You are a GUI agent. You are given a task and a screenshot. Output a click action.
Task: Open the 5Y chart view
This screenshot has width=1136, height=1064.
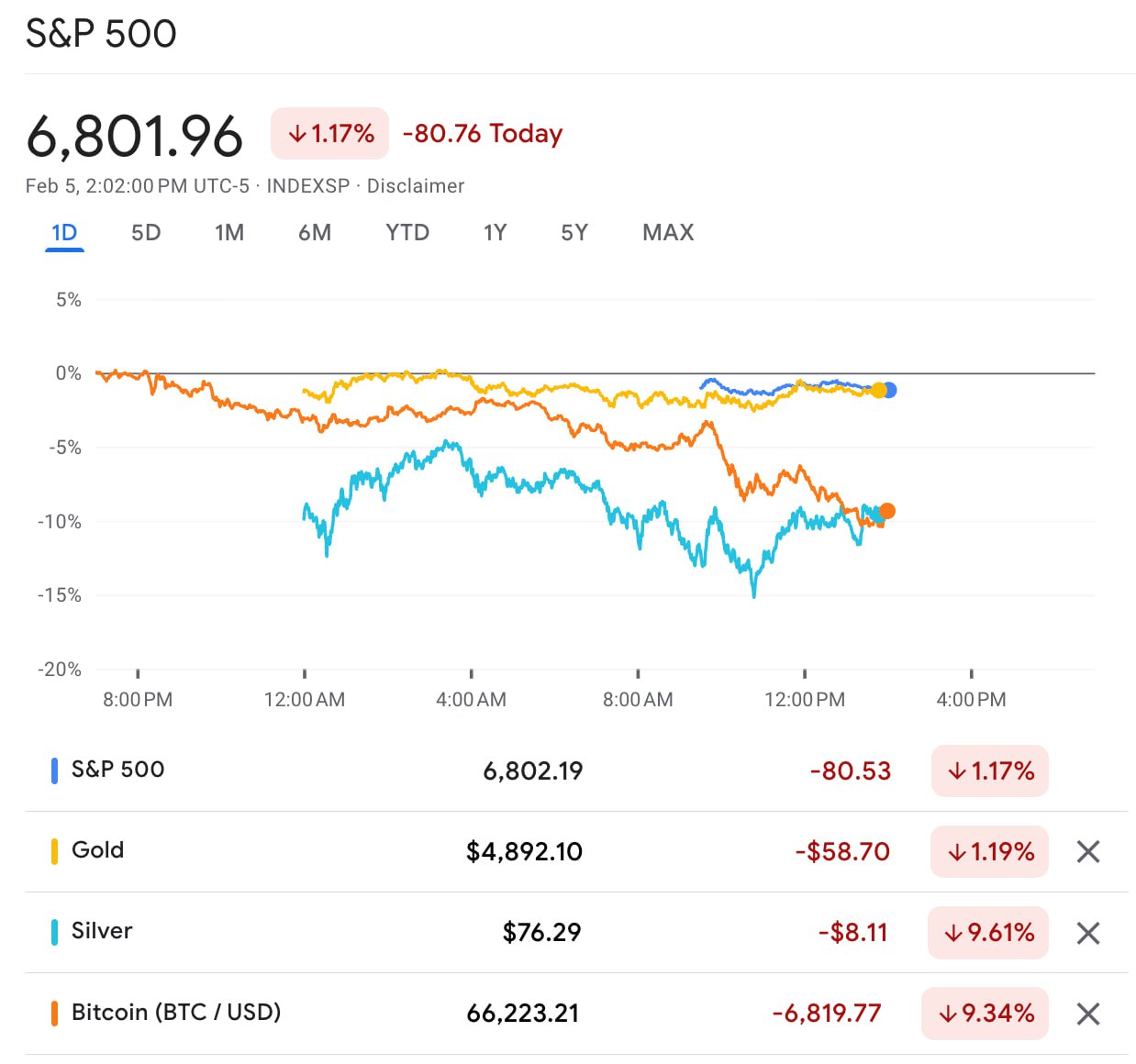[574, 233]
